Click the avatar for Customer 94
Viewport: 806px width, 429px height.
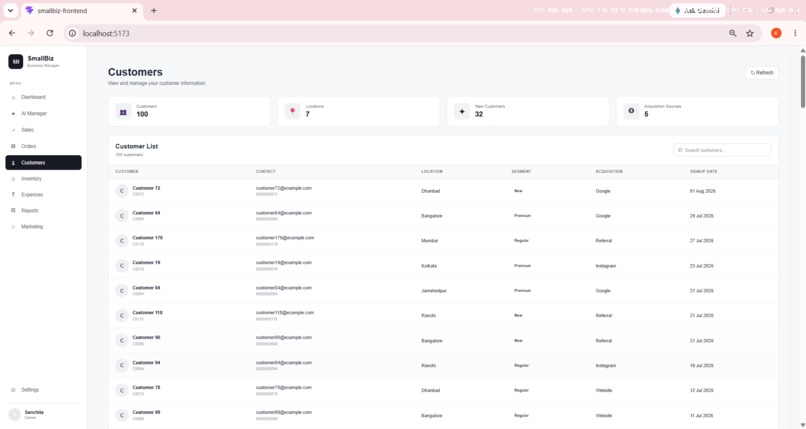click(121, 365)
